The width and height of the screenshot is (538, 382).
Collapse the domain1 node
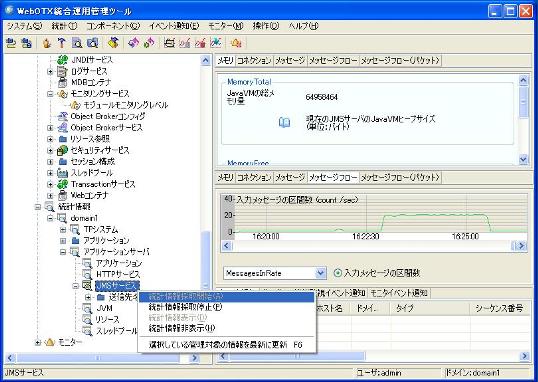click(x=50, y=218)
